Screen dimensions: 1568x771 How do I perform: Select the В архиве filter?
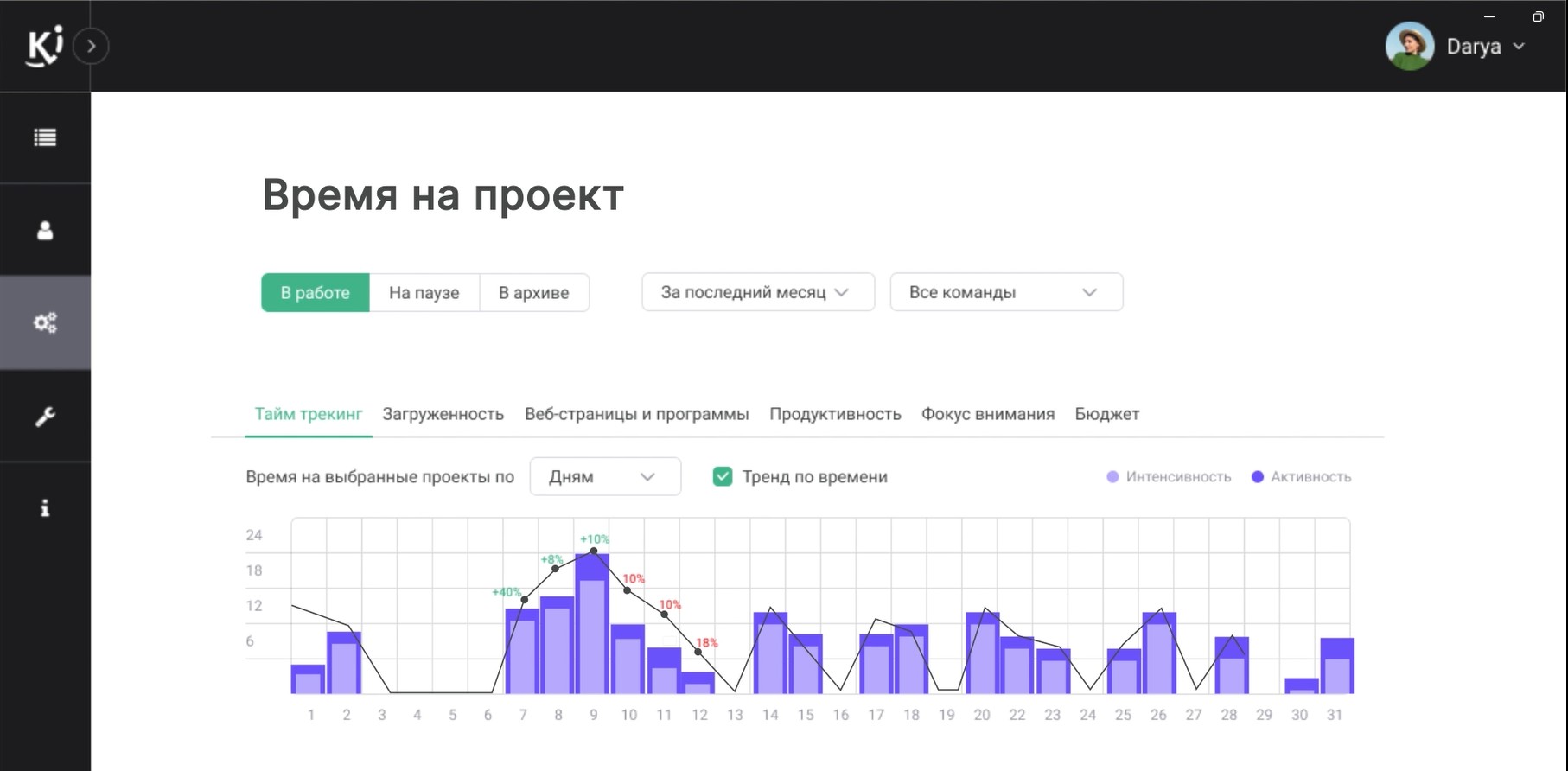533,292
